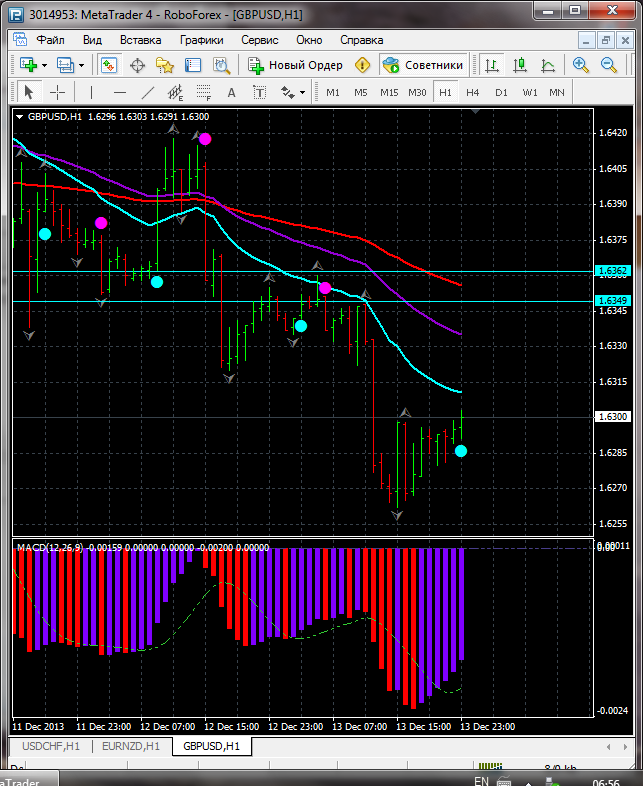Switch to M30 timeframe
The image size is (643, 786).
(x=417, y=93)
